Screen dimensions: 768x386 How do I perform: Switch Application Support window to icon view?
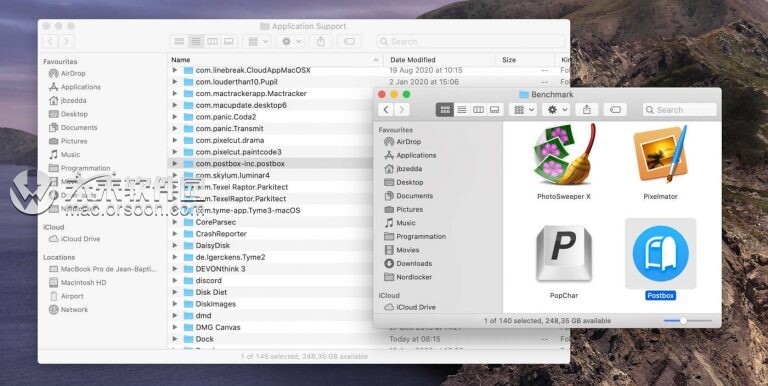tap(179, 42)
